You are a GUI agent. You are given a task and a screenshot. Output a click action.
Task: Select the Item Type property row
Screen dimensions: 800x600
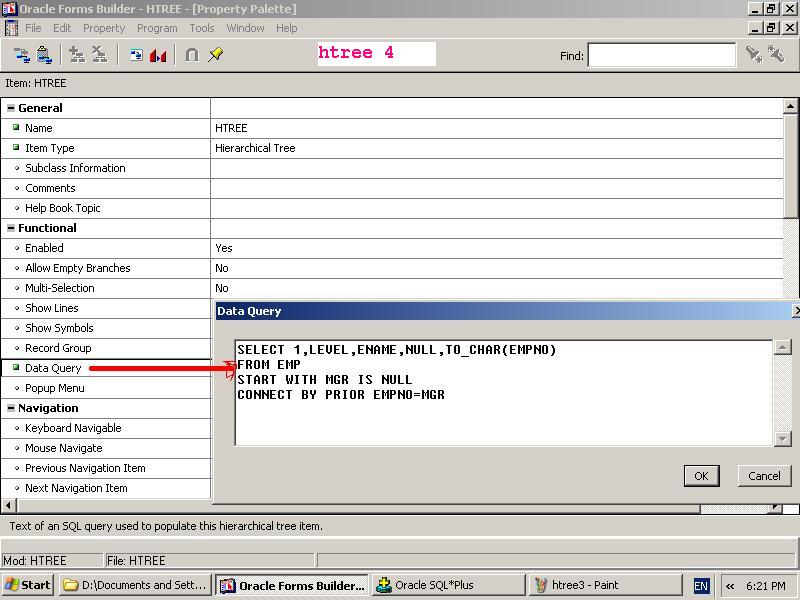[x=50, y=148]
